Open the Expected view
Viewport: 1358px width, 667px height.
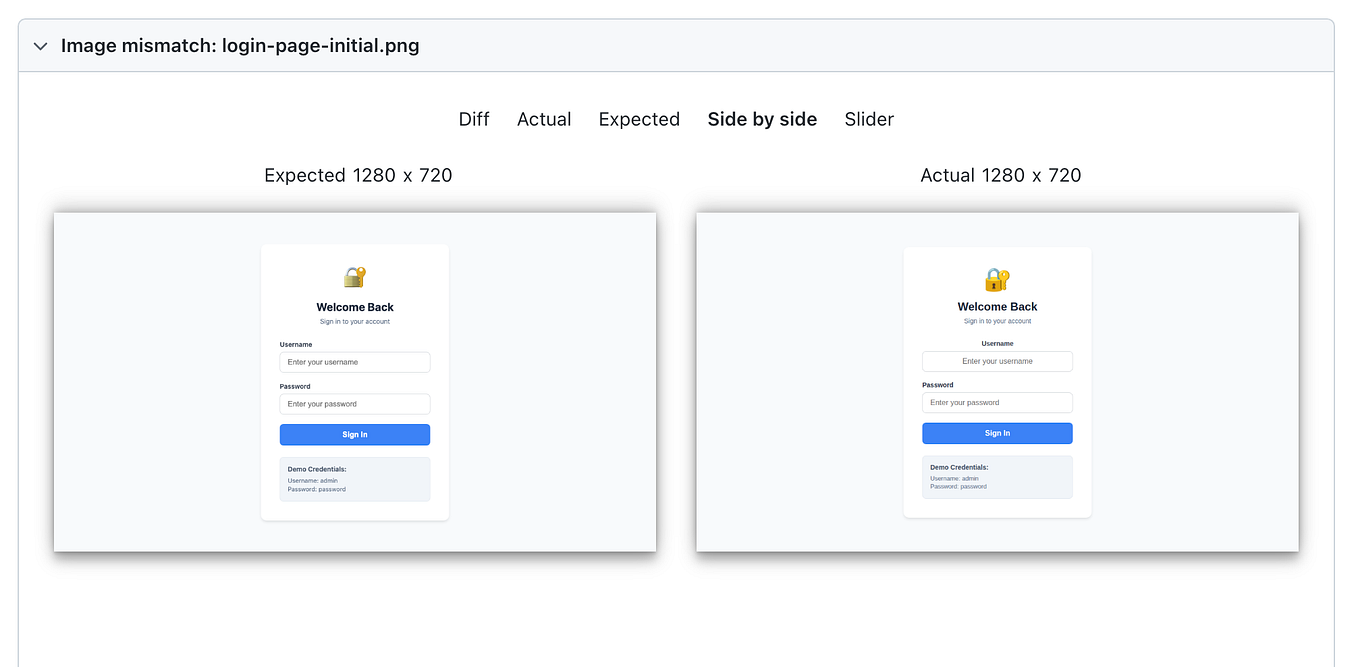[x=639, y=119]
